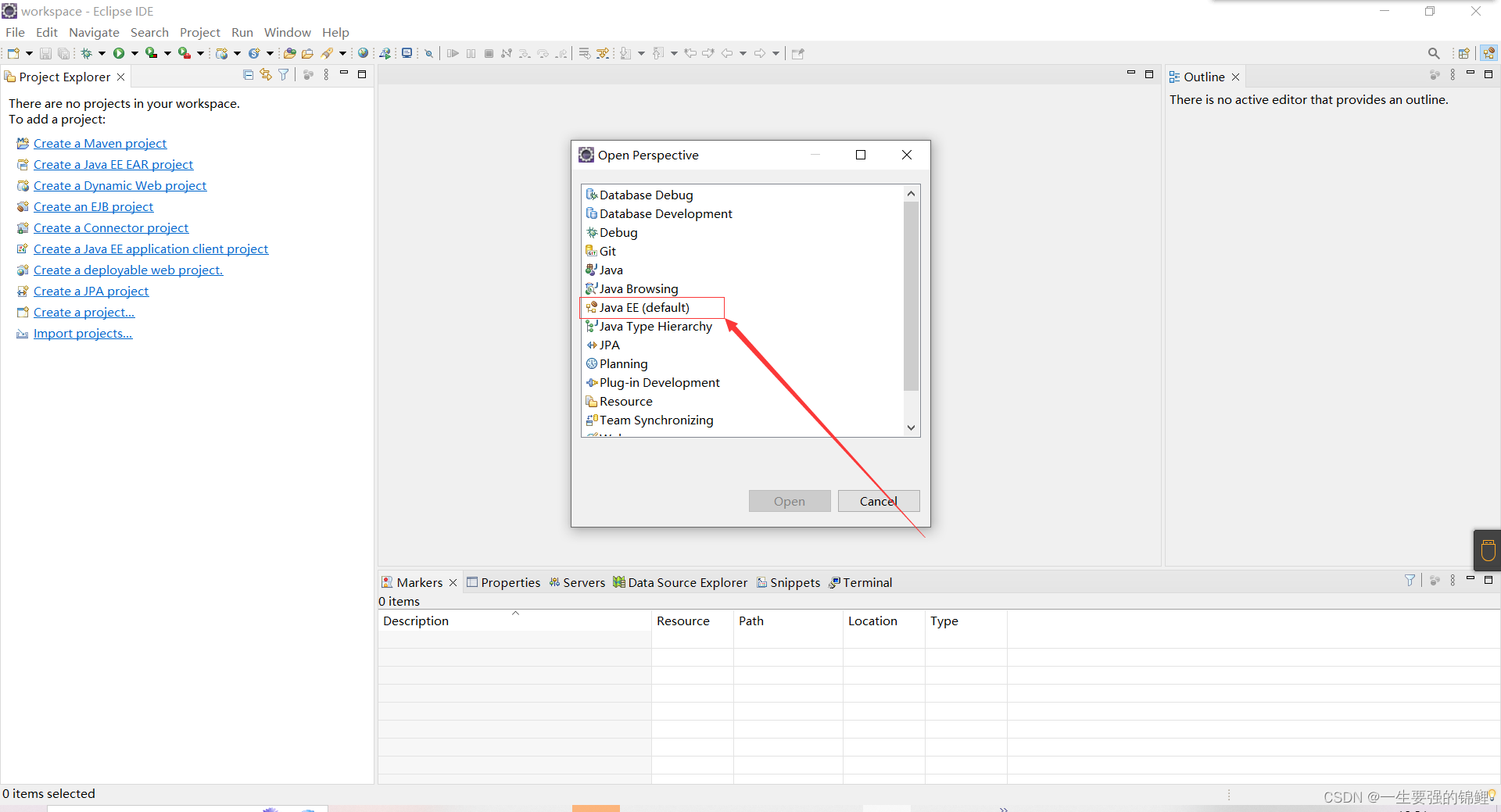Click the Suspend debug icon
1501x812 pixels.
point(471,53)
